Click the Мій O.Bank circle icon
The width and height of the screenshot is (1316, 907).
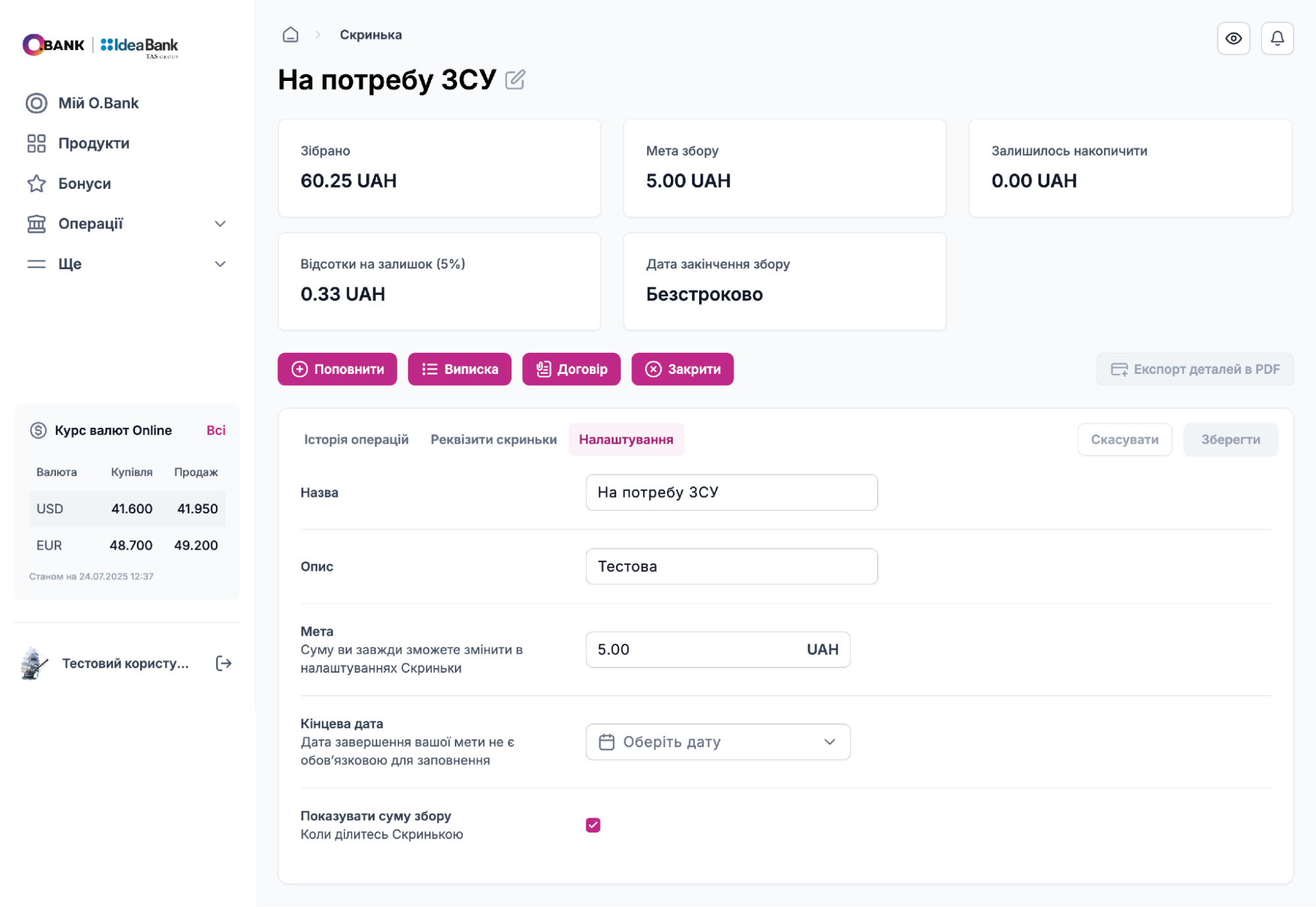[x=36, y=103]
